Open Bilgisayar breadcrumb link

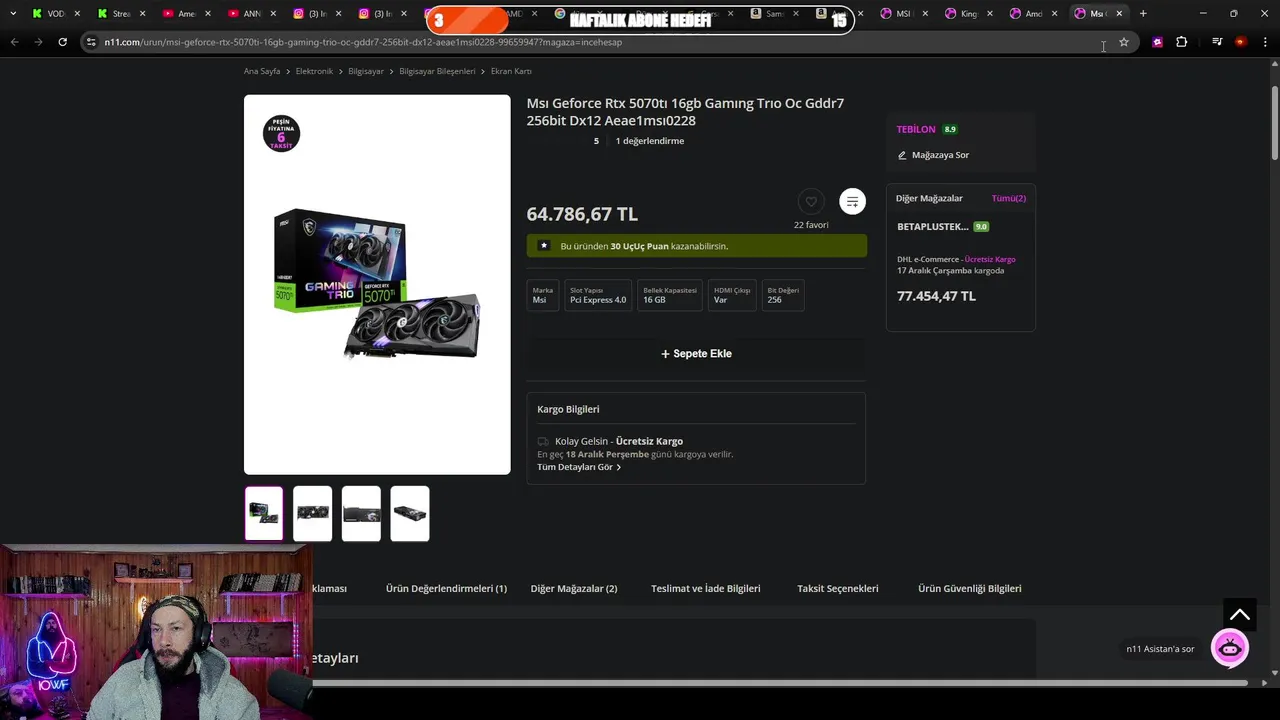coord(366,71)
